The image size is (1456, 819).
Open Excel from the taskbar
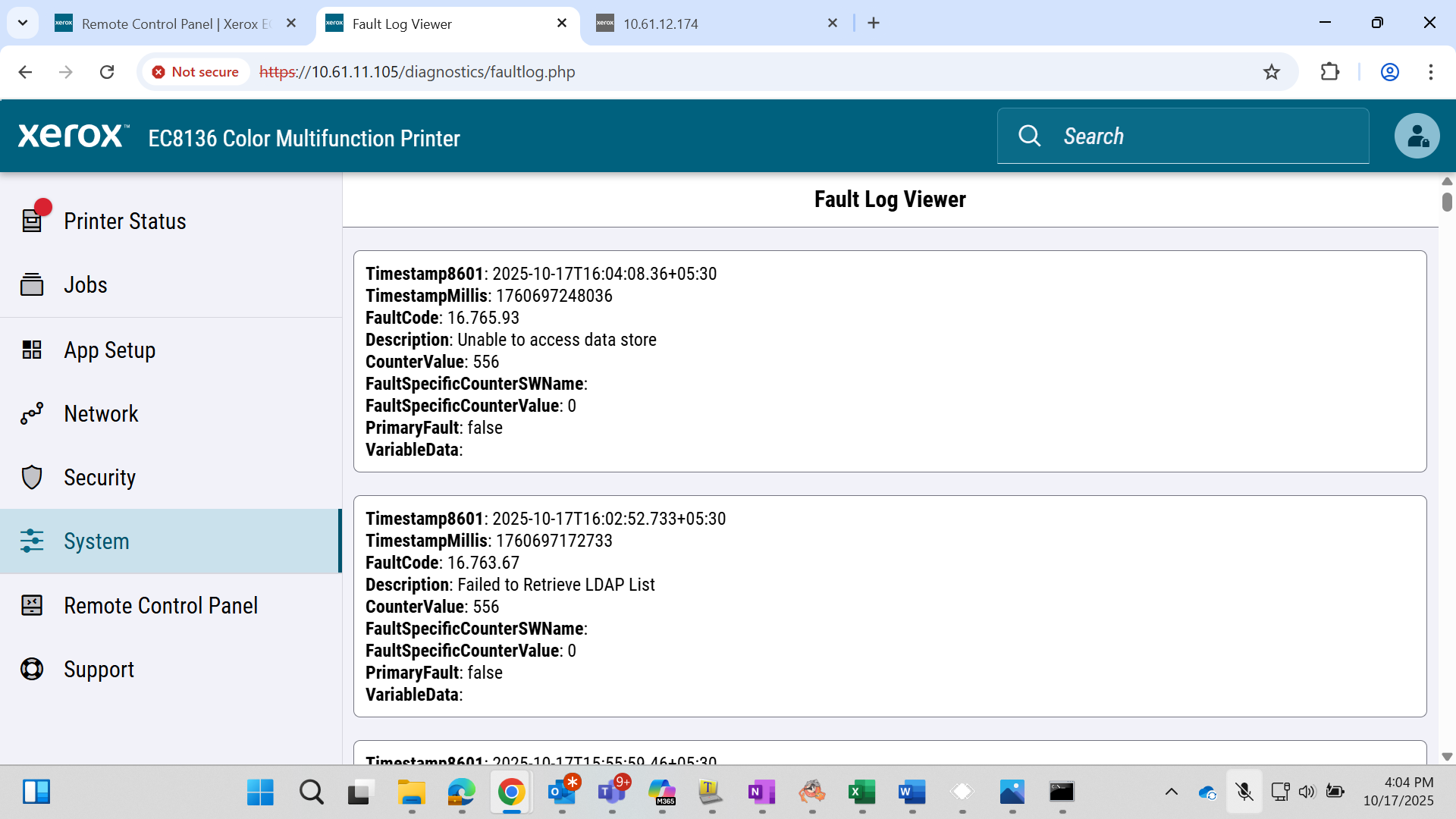click(862, 792)
